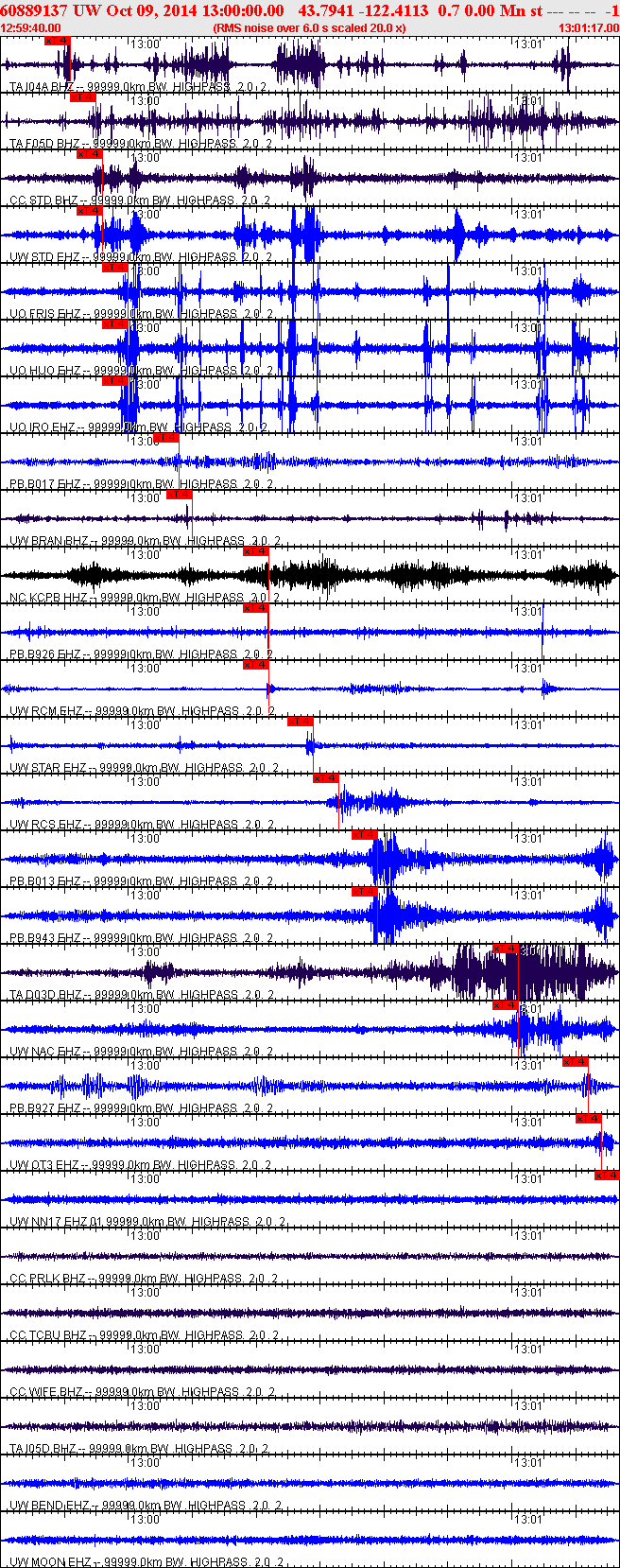Select the pick marker on the UW STD trace
The image size is (620, 1568).
click(x=90, y=211)
